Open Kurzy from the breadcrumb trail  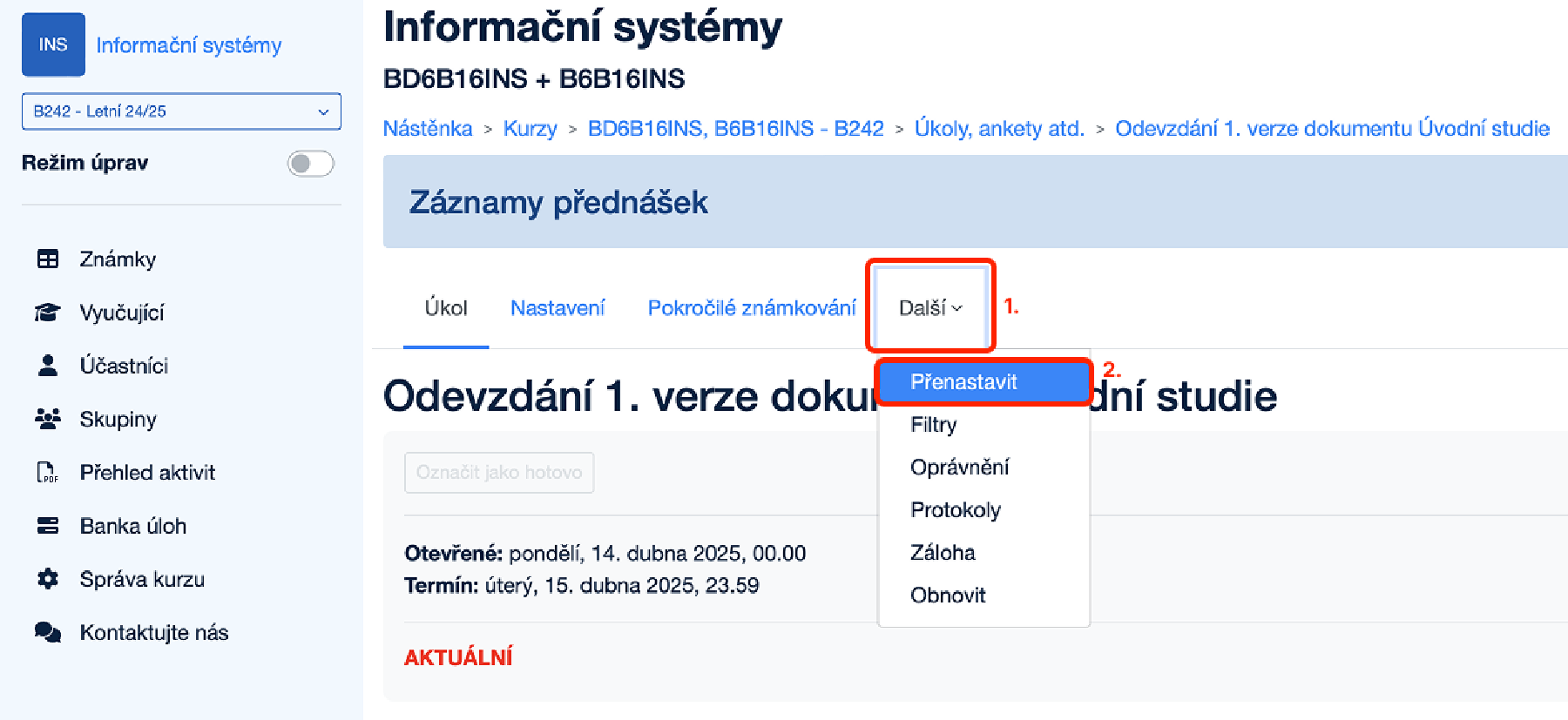(x=530, y=128)
